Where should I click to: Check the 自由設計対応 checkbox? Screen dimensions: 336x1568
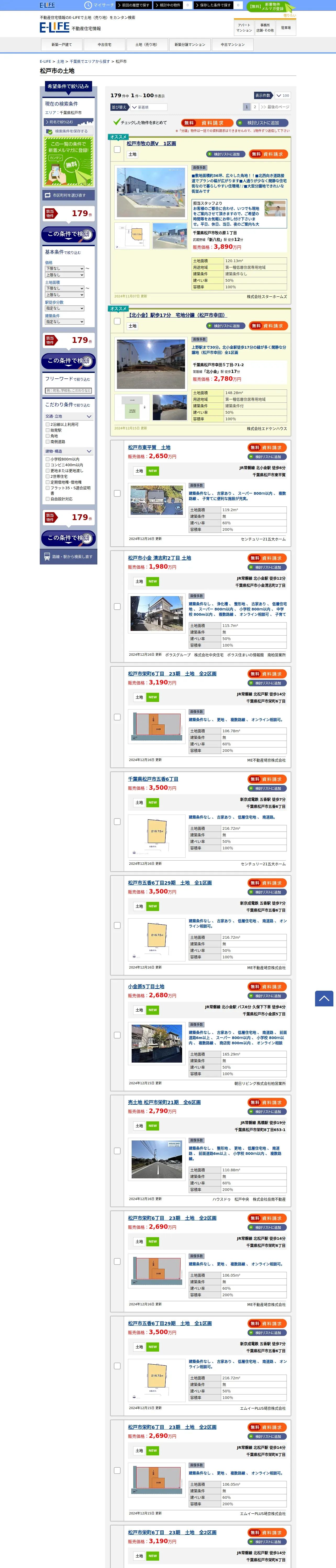tap(48, 499)
